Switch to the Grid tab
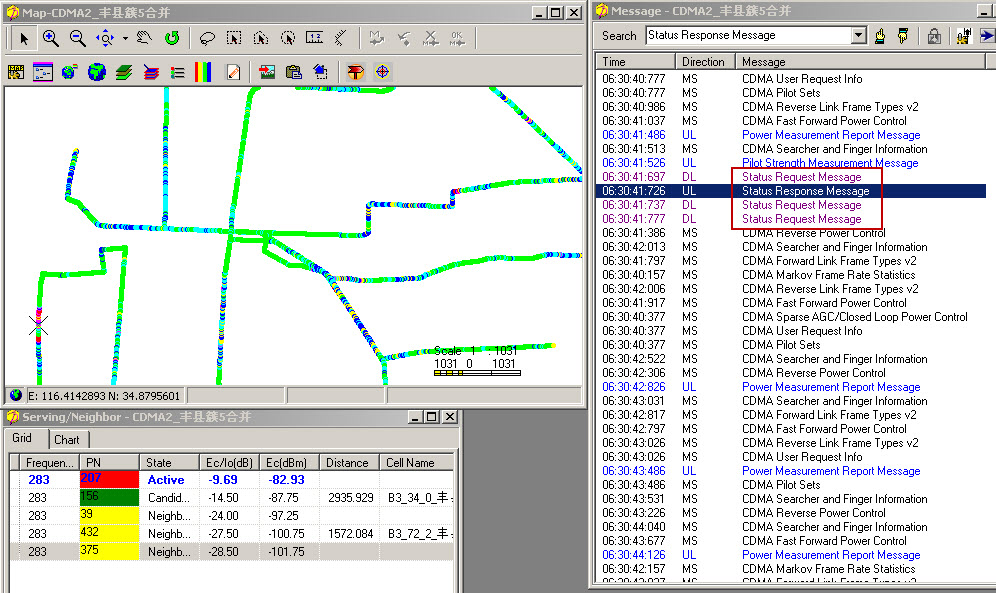Image resolution: width=996 pixels, height=593 pixels. (23, 439)
